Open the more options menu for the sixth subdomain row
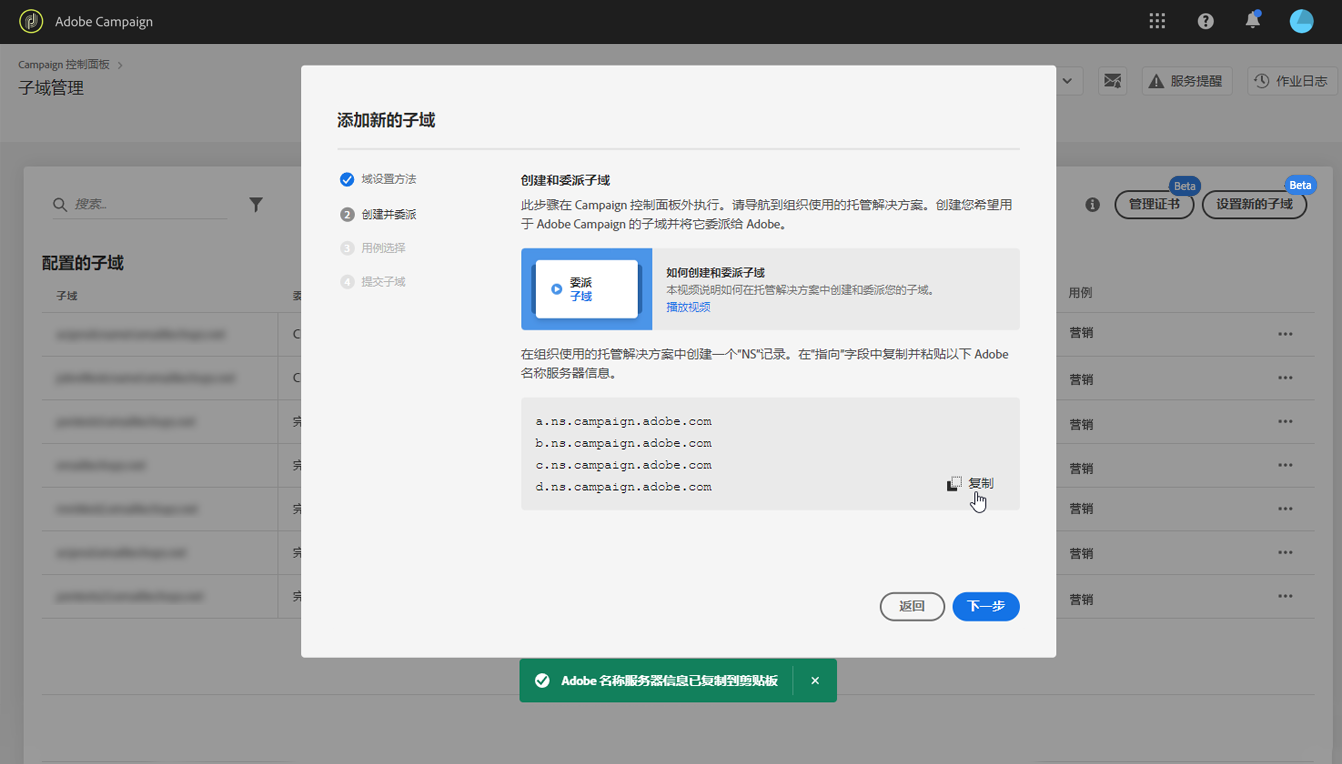Image resolution: width=1342 pixels, height=764 pixels. click(1285, 552)
